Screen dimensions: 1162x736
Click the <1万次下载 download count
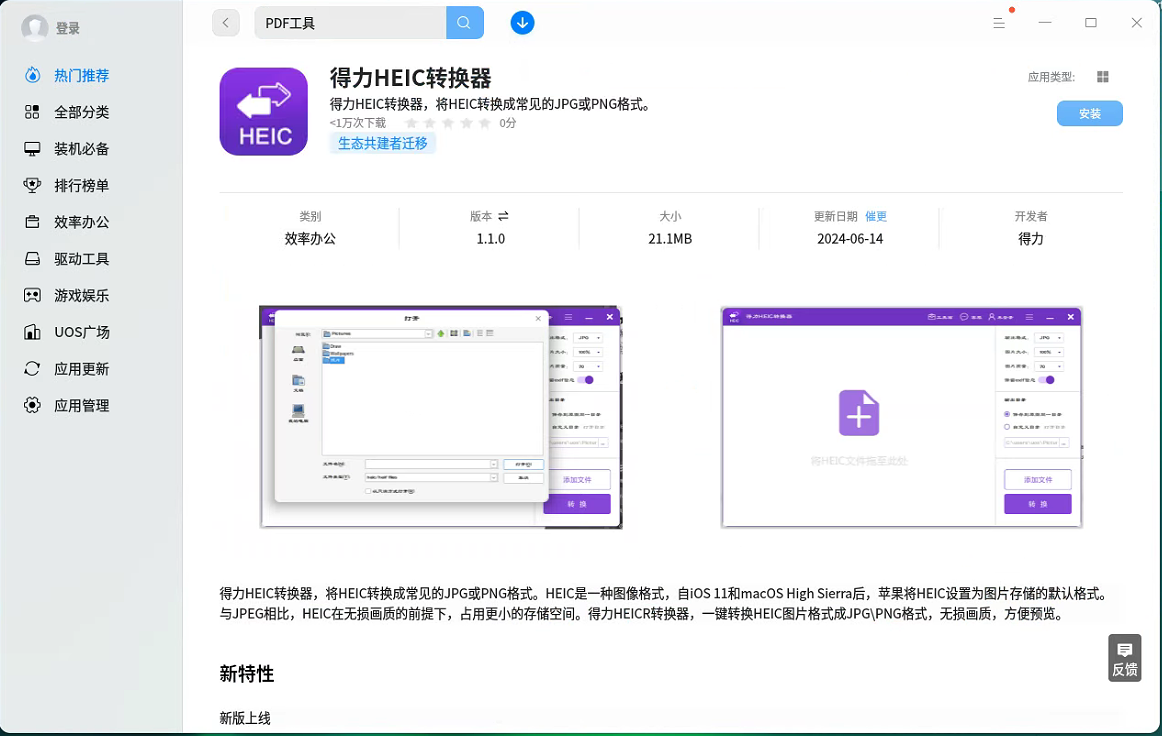point(358,123)
